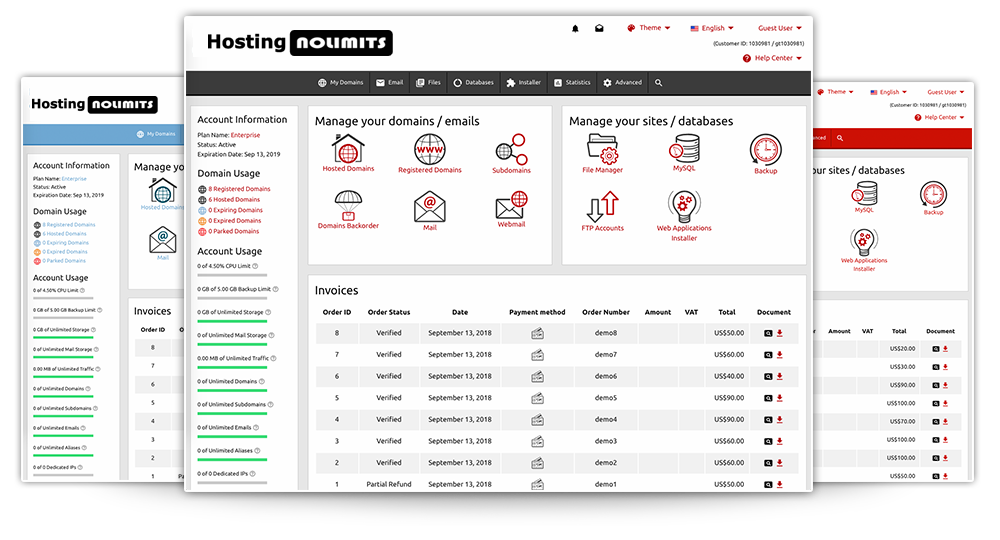Open the Enterprise plan name link
This screenshot has height=540, width=1000.
(245, 134)
